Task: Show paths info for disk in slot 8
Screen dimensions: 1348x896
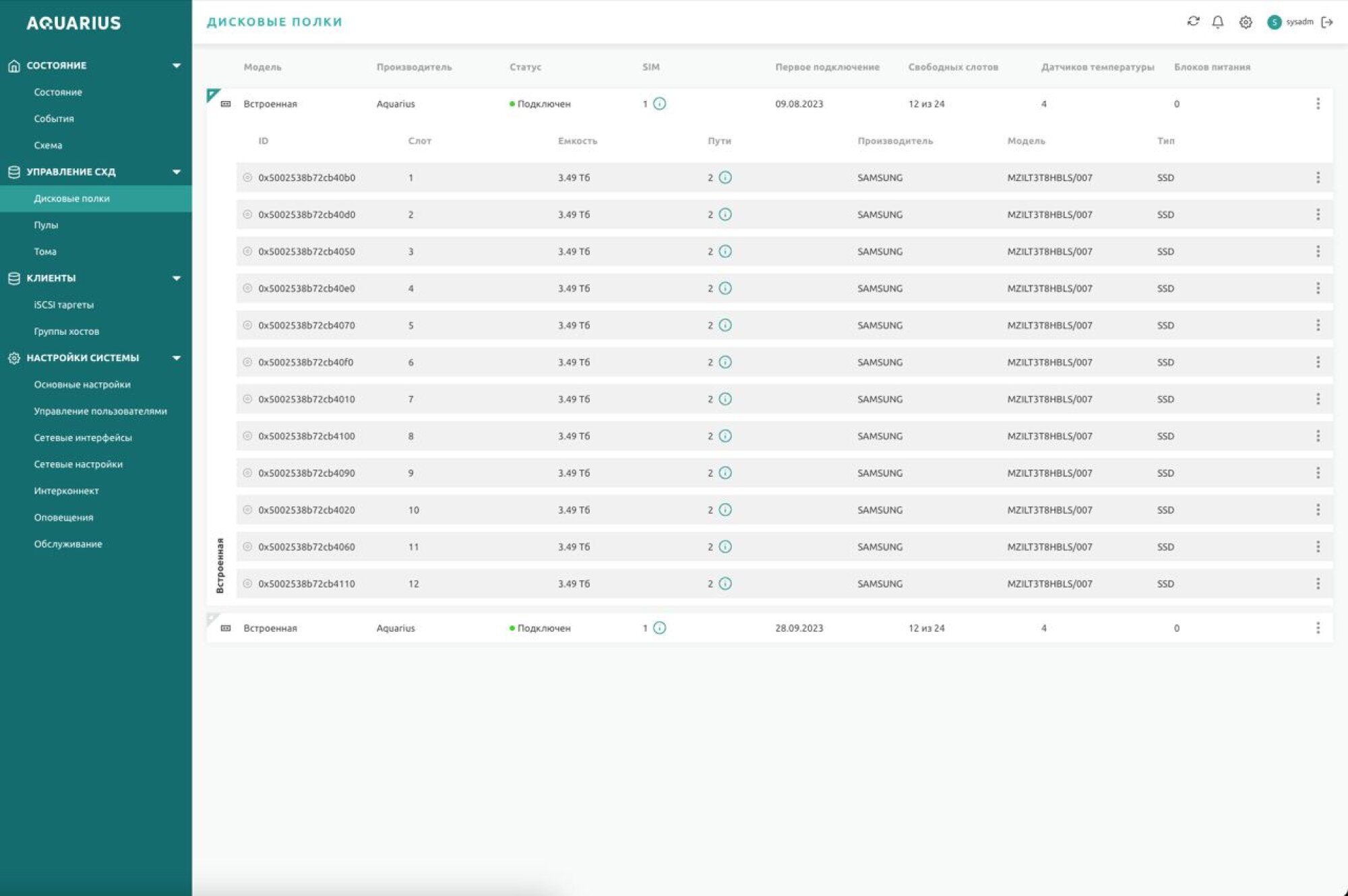Action: pyautogui.click(x=725, y=436)
